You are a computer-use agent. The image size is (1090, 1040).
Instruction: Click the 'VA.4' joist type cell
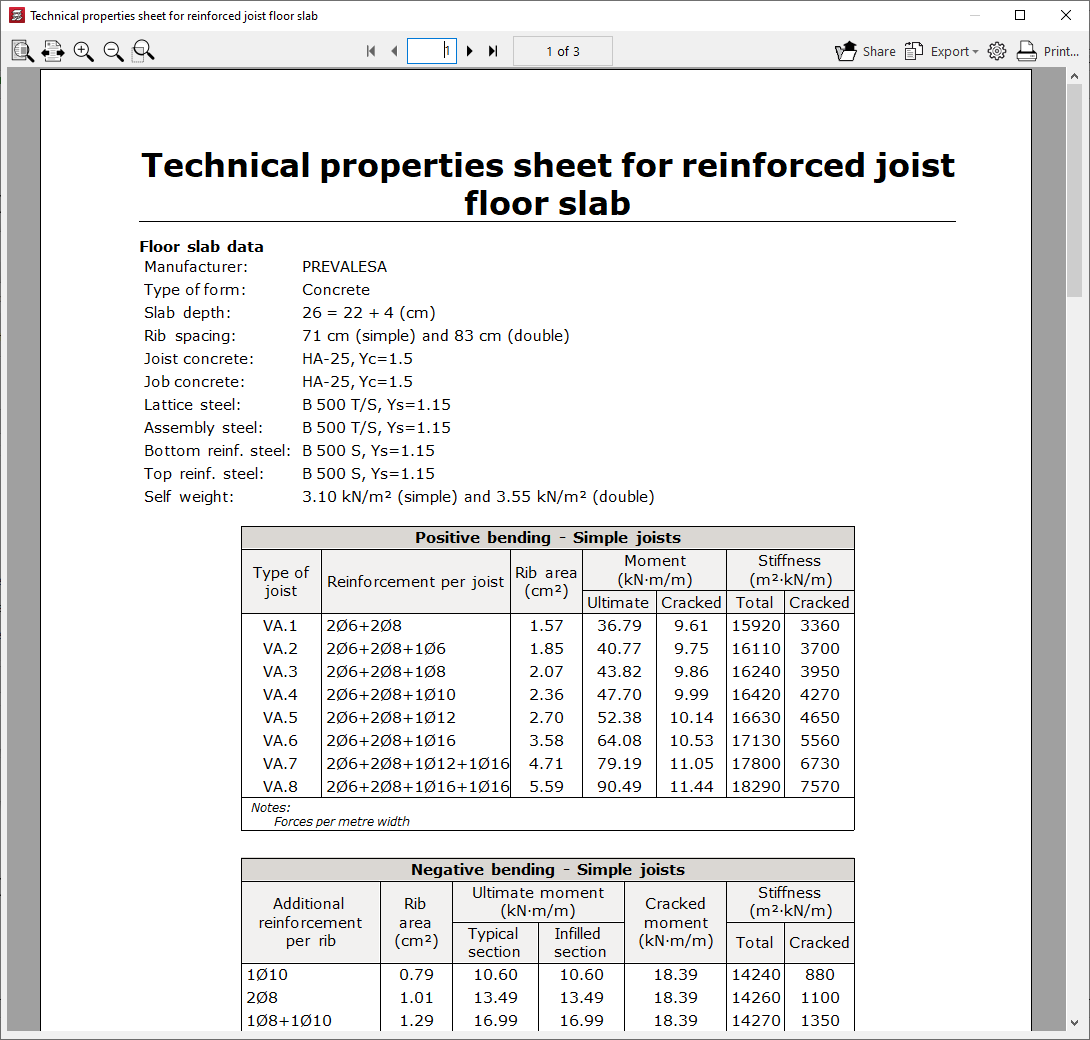click(280, 694)
